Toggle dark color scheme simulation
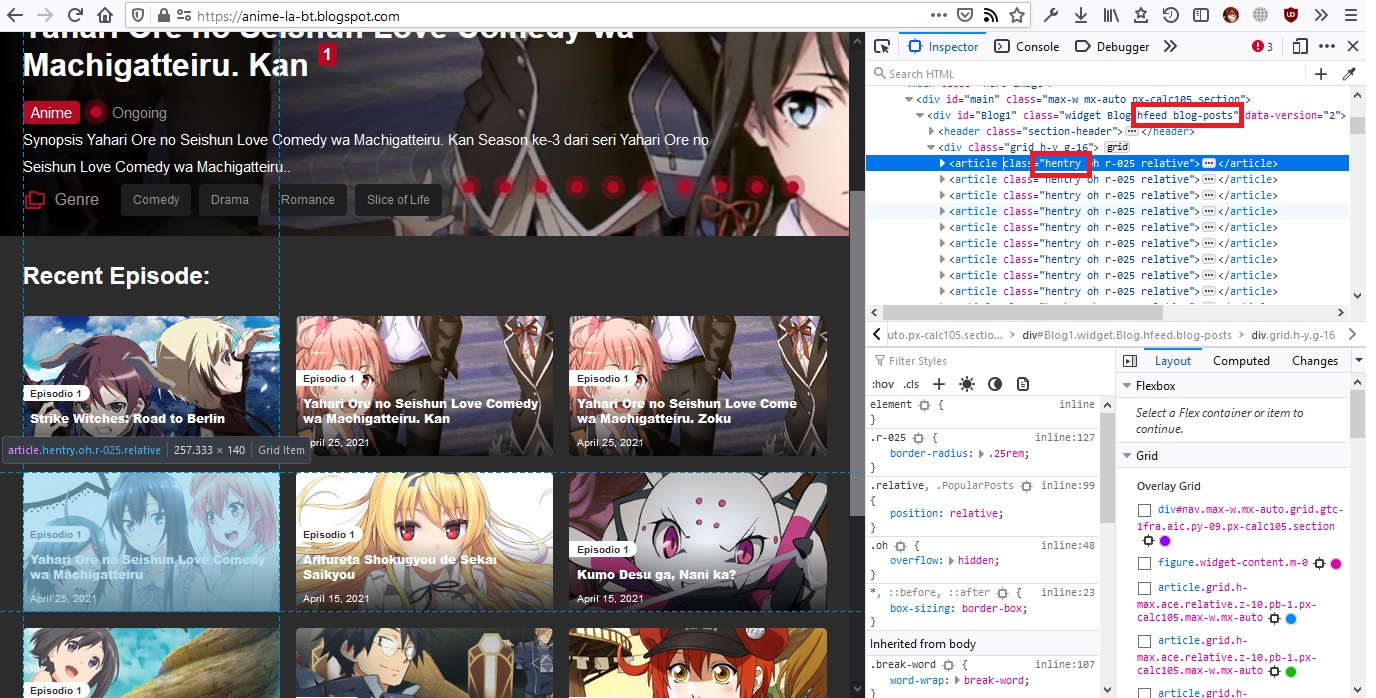 (x=995, y=384)
